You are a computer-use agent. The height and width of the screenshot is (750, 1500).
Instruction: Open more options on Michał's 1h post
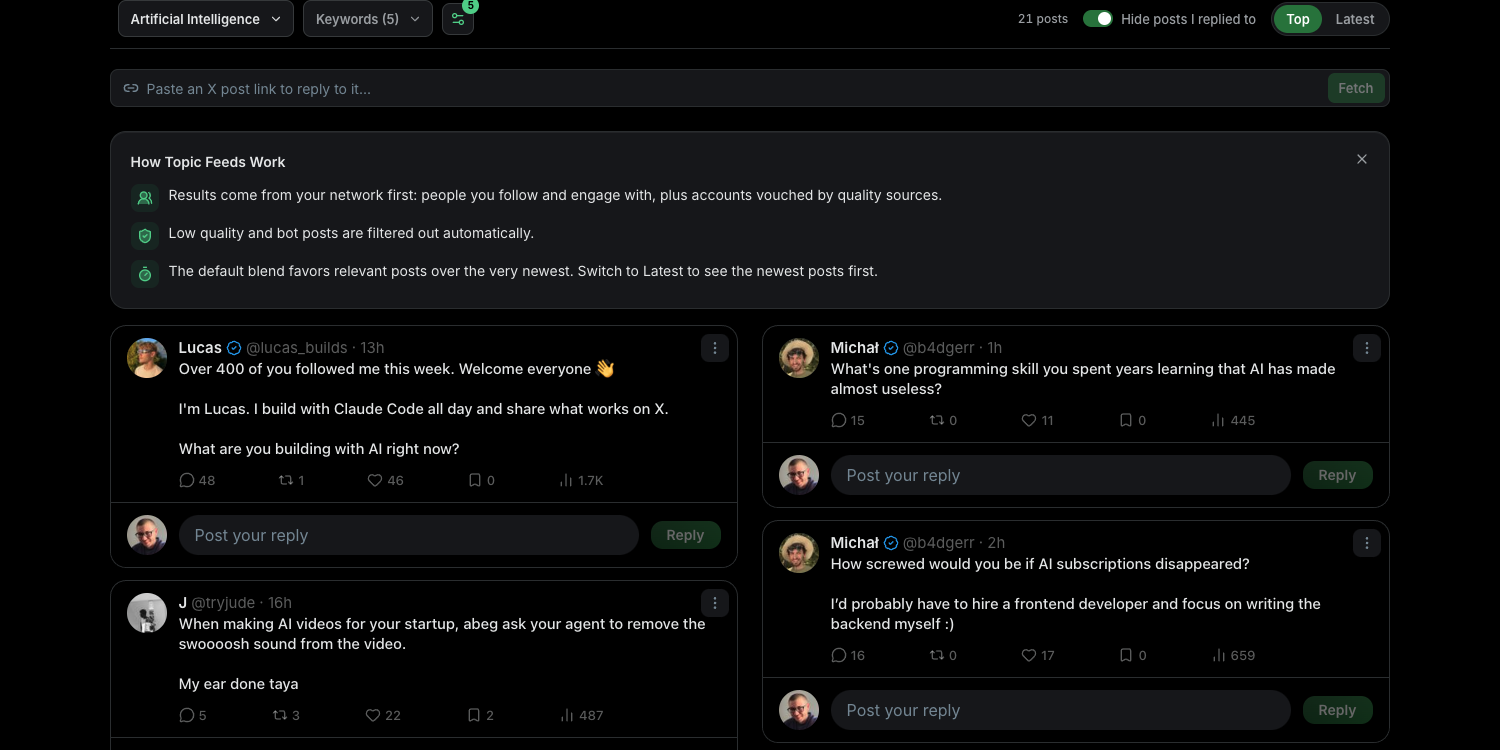(x=1366, y=348)
